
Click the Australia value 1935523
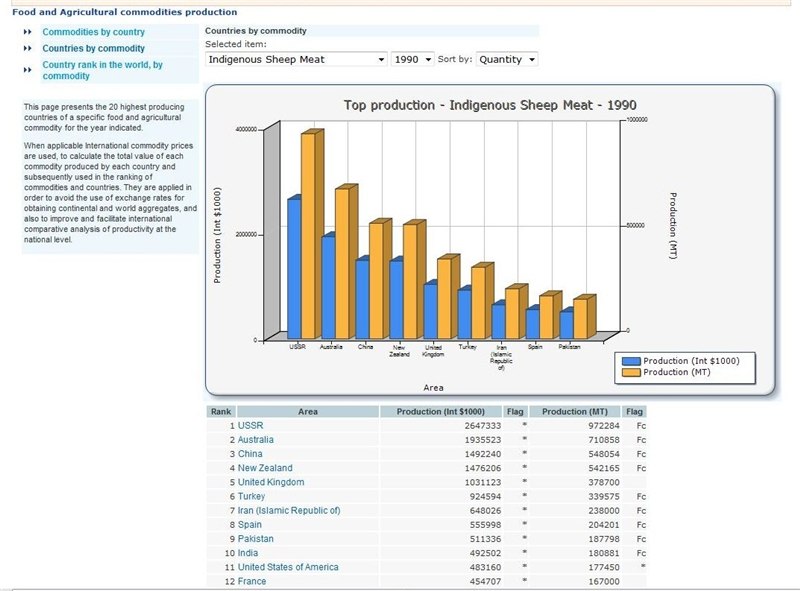point(483,440)
